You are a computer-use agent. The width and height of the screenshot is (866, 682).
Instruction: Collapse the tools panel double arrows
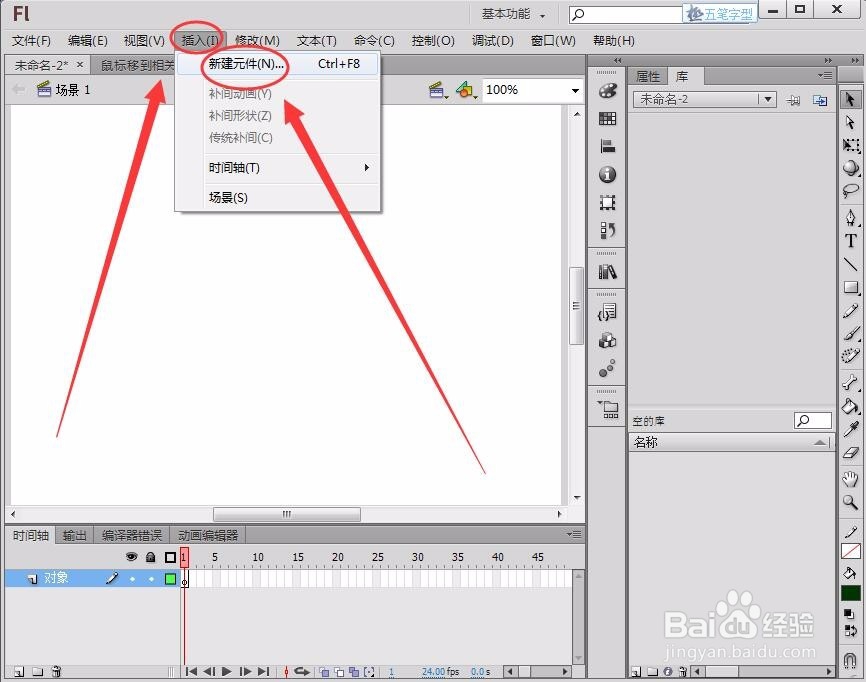[x=855, y=60]
